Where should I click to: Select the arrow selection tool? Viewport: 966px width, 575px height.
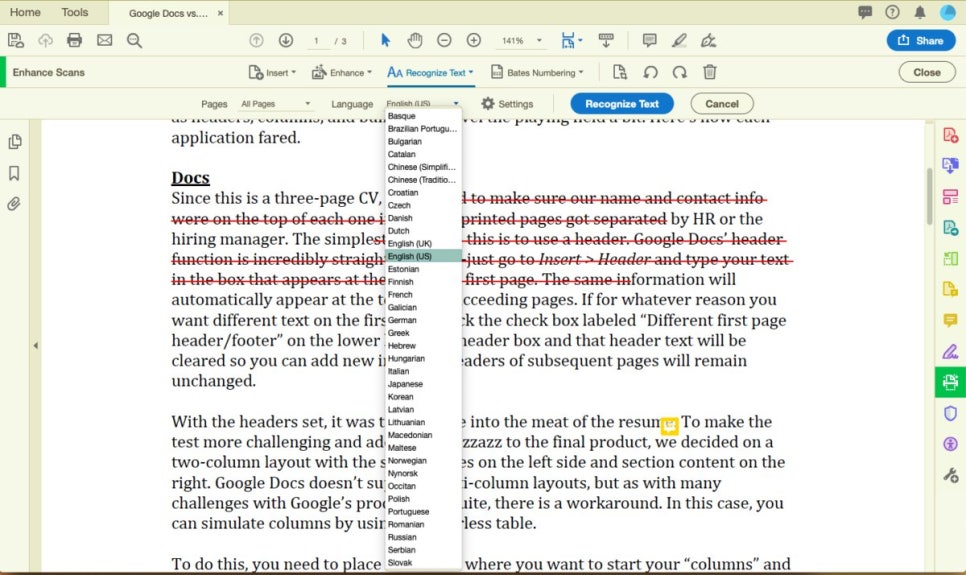coord(386,41)
